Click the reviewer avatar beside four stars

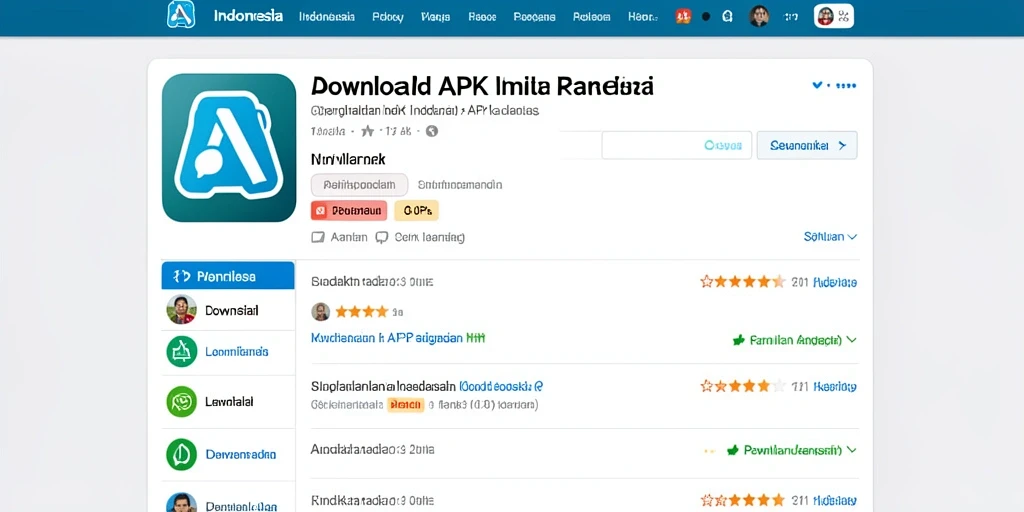tap(321, 312)
